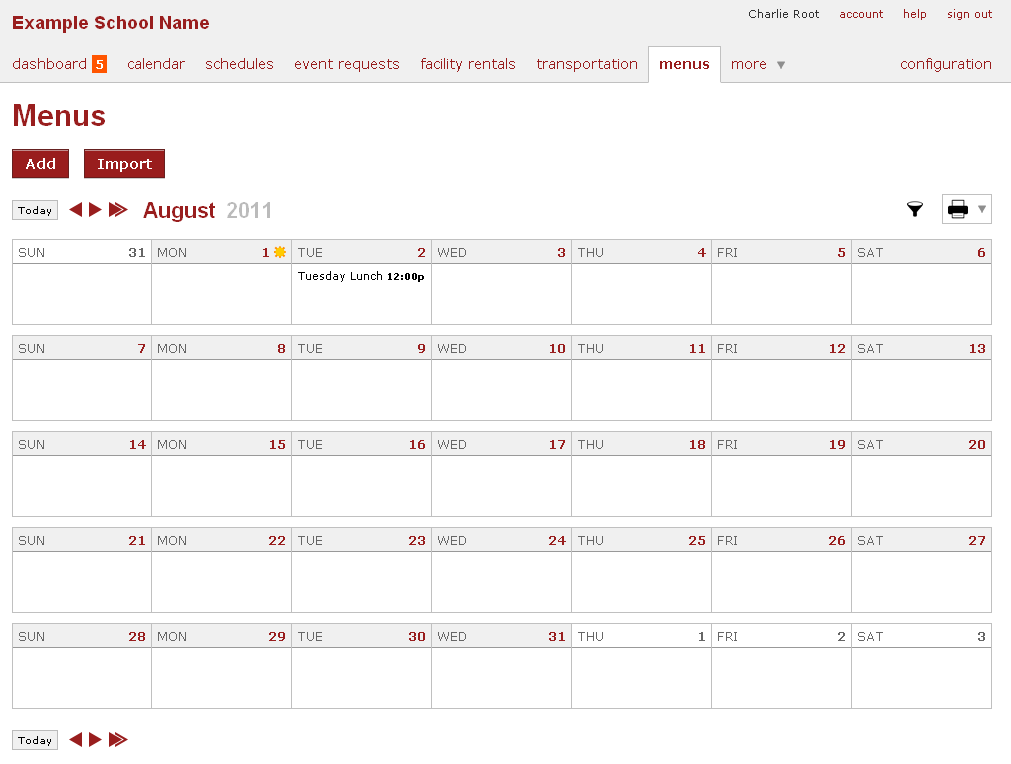Go to the previous month with the back arrow
This screenshot has width=1011, height=764.
[x=76, y=209]
